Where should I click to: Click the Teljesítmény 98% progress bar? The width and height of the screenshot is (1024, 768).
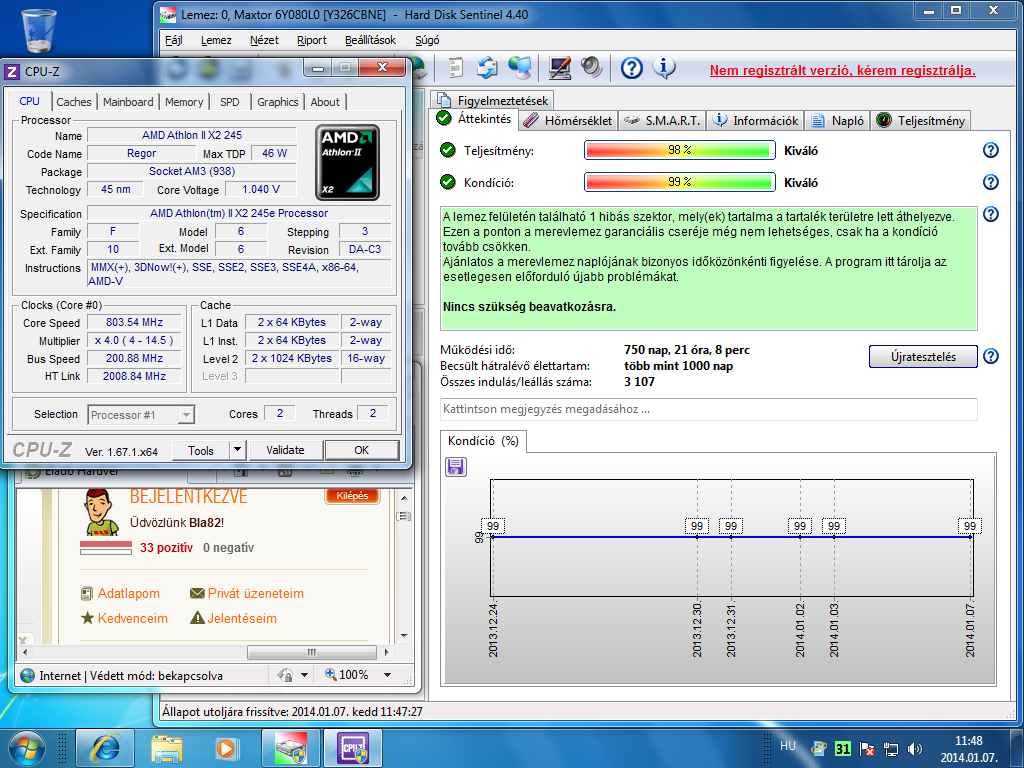click(x=679, y=150)
